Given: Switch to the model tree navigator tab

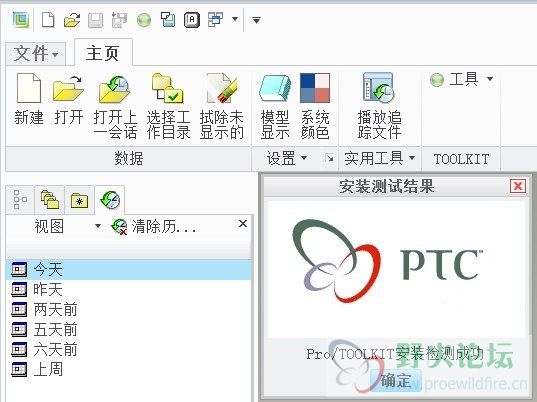Looking at the screenshot, I should tap(20, 200).
